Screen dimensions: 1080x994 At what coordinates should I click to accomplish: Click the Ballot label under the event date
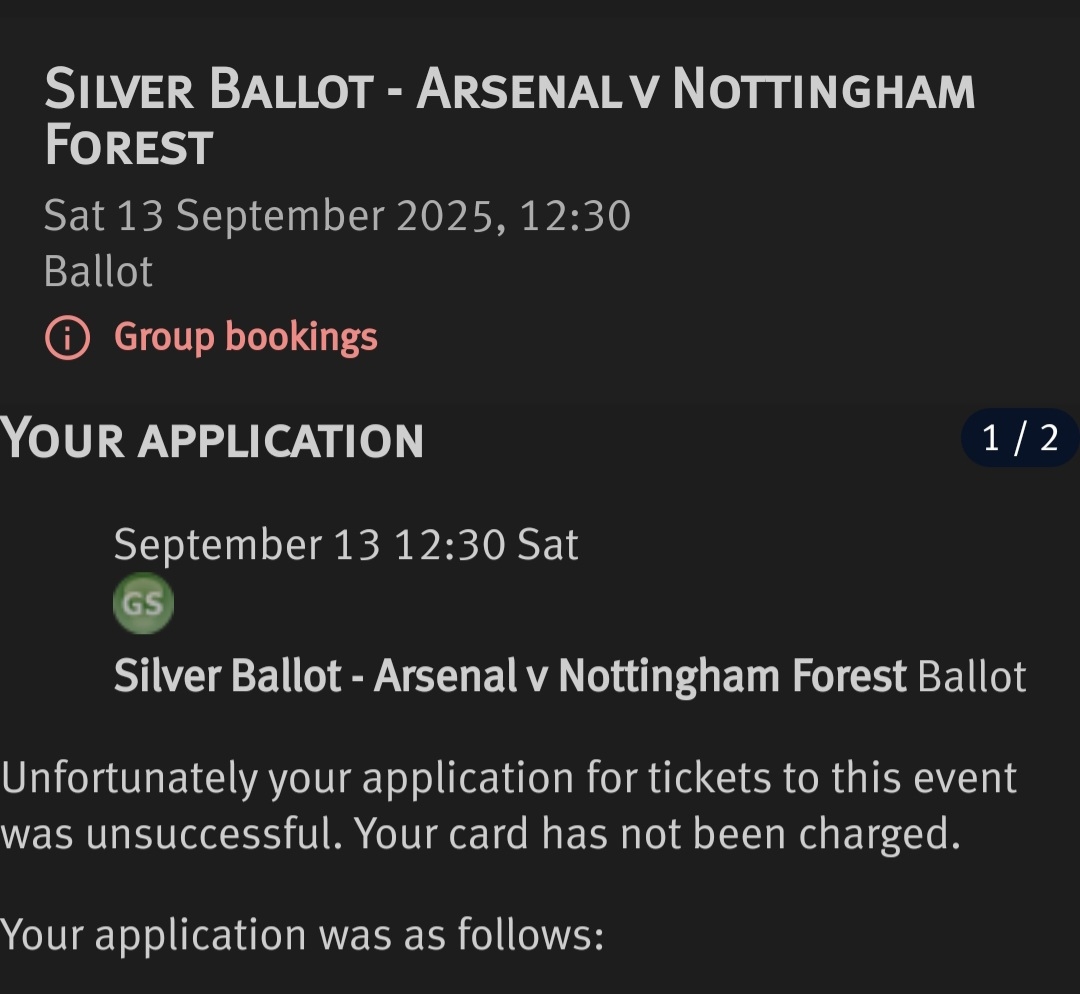(x=98, y=272)
